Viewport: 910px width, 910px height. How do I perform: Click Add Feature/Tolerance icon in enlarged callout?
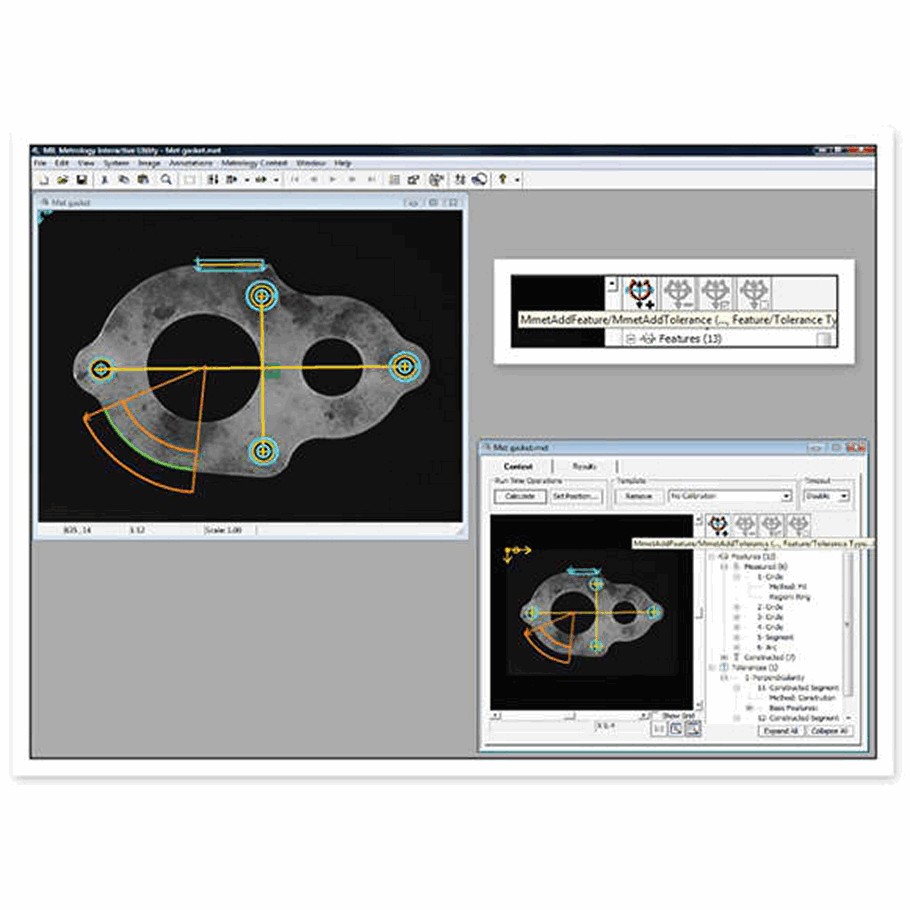point(639,292)
